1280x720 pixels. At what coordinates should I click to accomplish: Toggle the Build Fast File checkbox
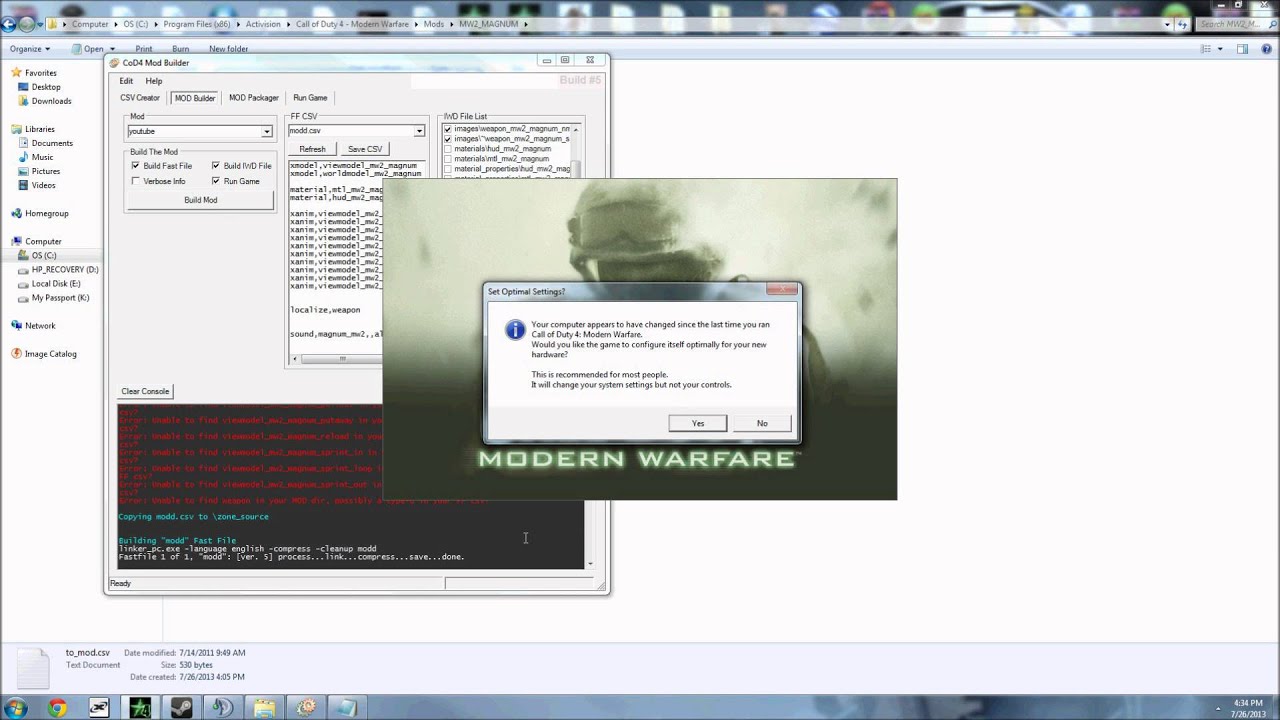(x=135, y=166)
